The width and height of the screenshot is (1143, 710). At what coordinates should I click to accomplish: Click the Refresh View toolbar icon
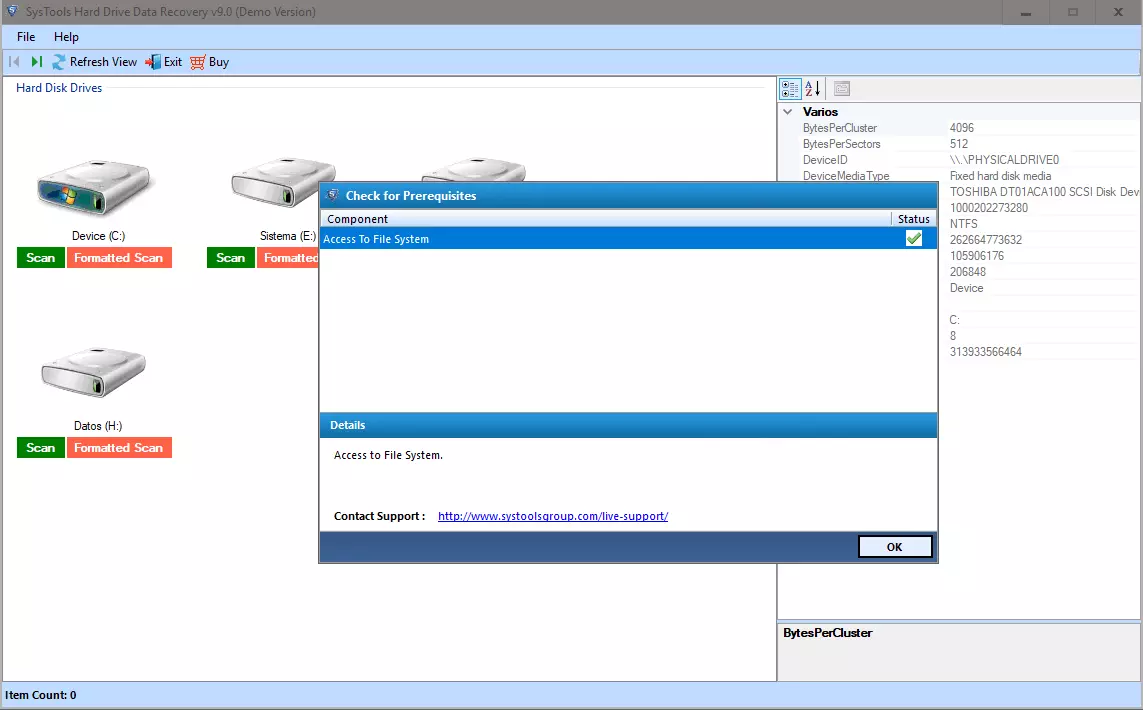tap(59, 62)
